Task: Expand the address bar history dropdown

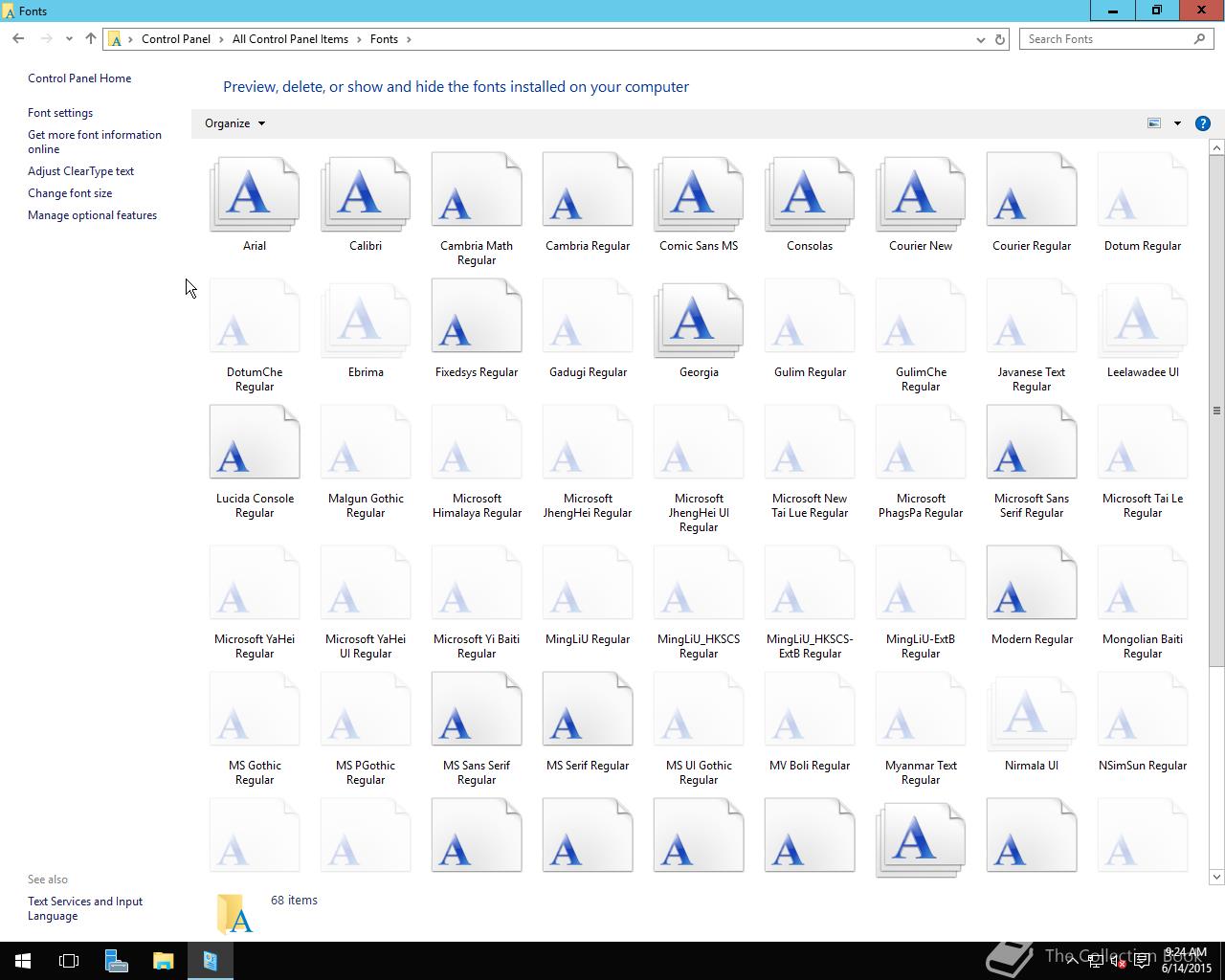Action: coord(980,39)
